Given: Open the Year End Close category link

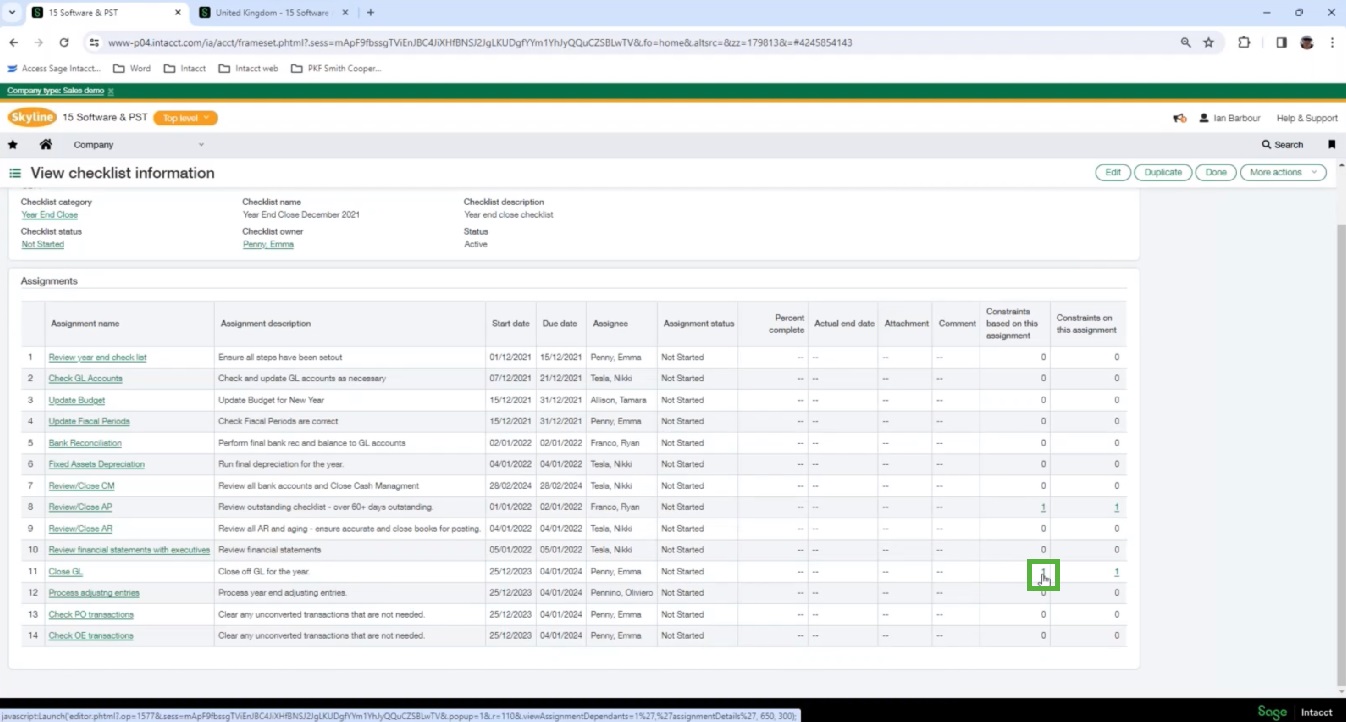Looking at the screenshot, I should (49, 215).
